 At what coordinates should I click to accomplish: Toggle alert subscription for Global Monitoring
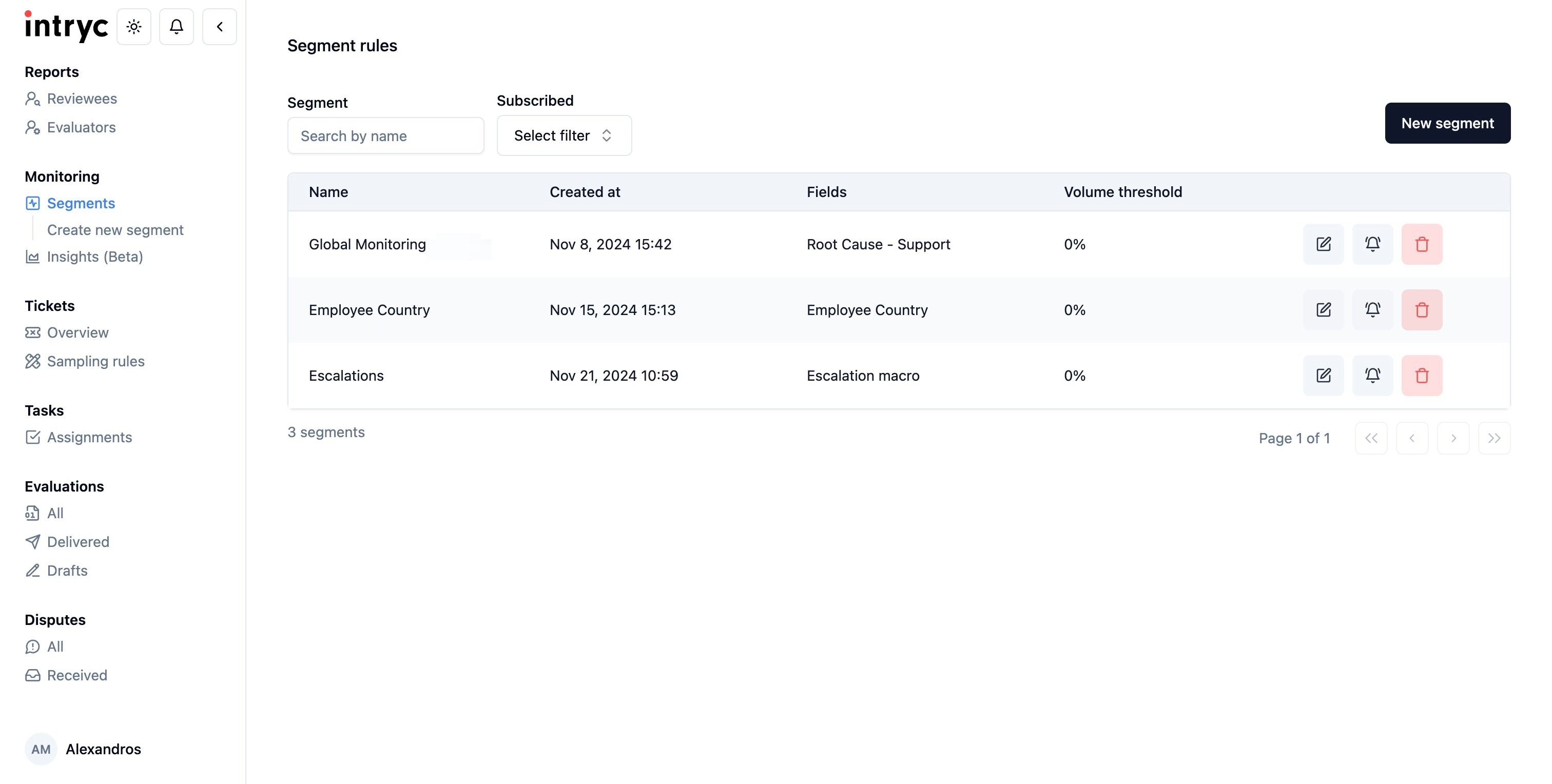[1372, 244]
